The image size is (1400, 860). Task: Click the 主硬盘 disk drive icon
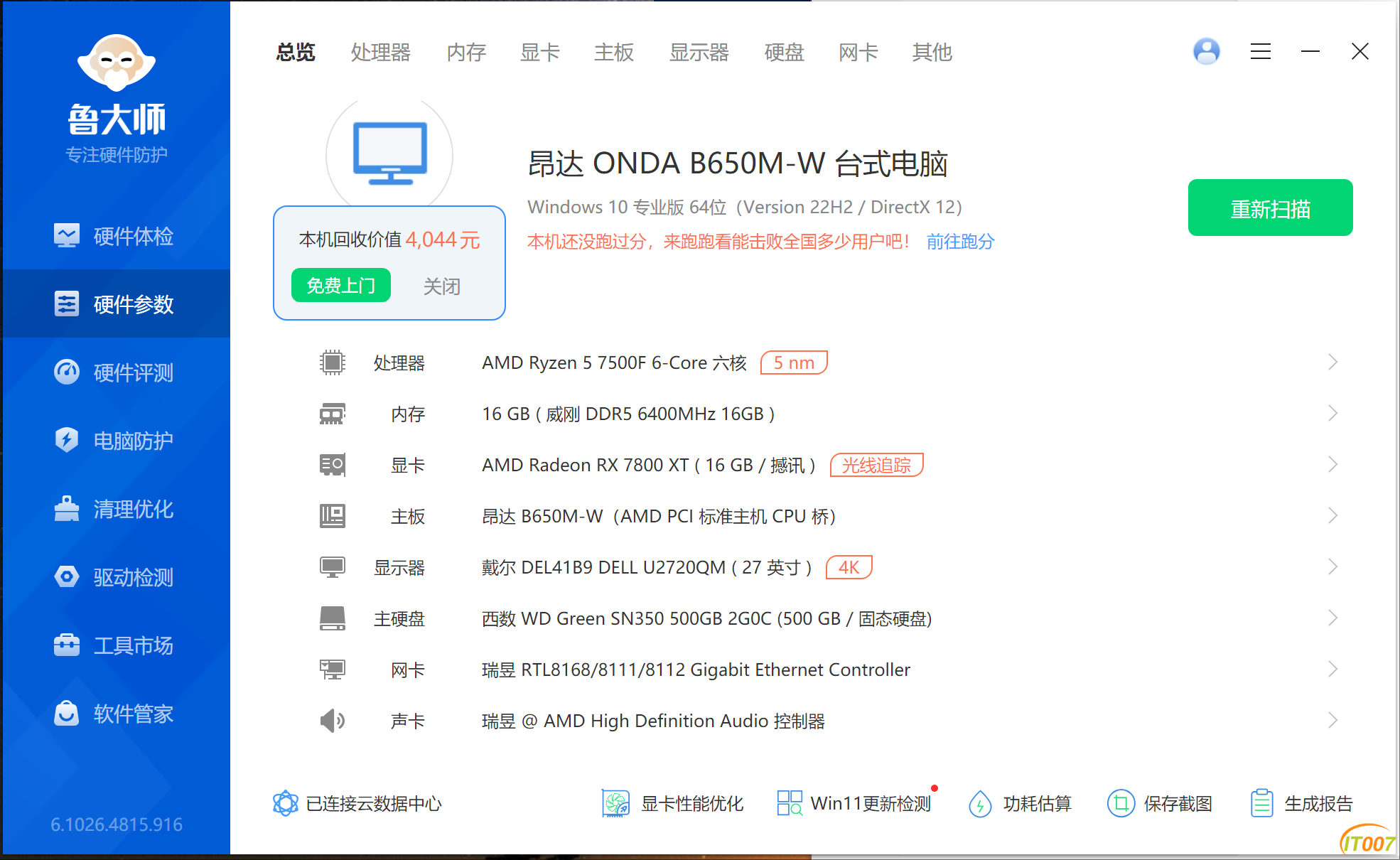[x=332, y=618]
